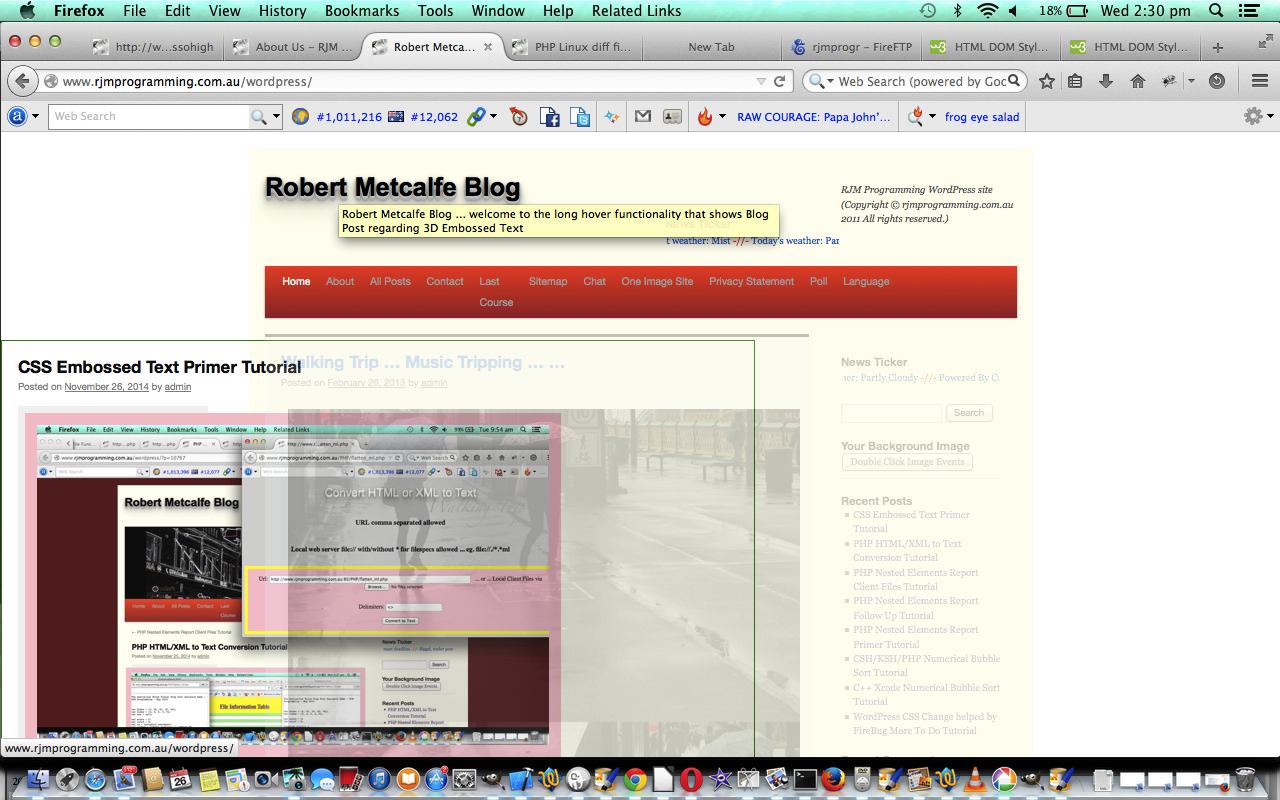Open Google Chrome in the Dock

click(635, 779)
